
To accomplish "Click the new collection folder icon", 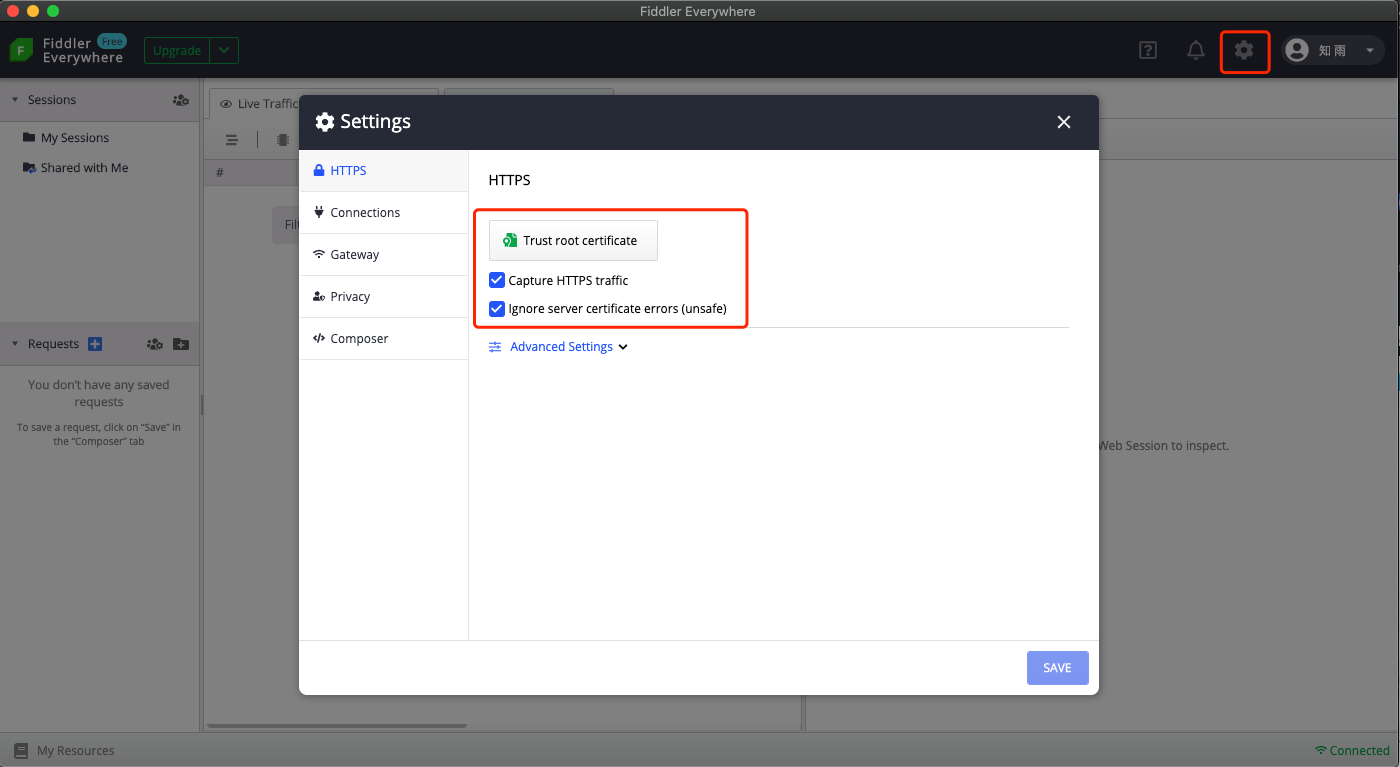I will pyautogui.click(x=180, y=344).
